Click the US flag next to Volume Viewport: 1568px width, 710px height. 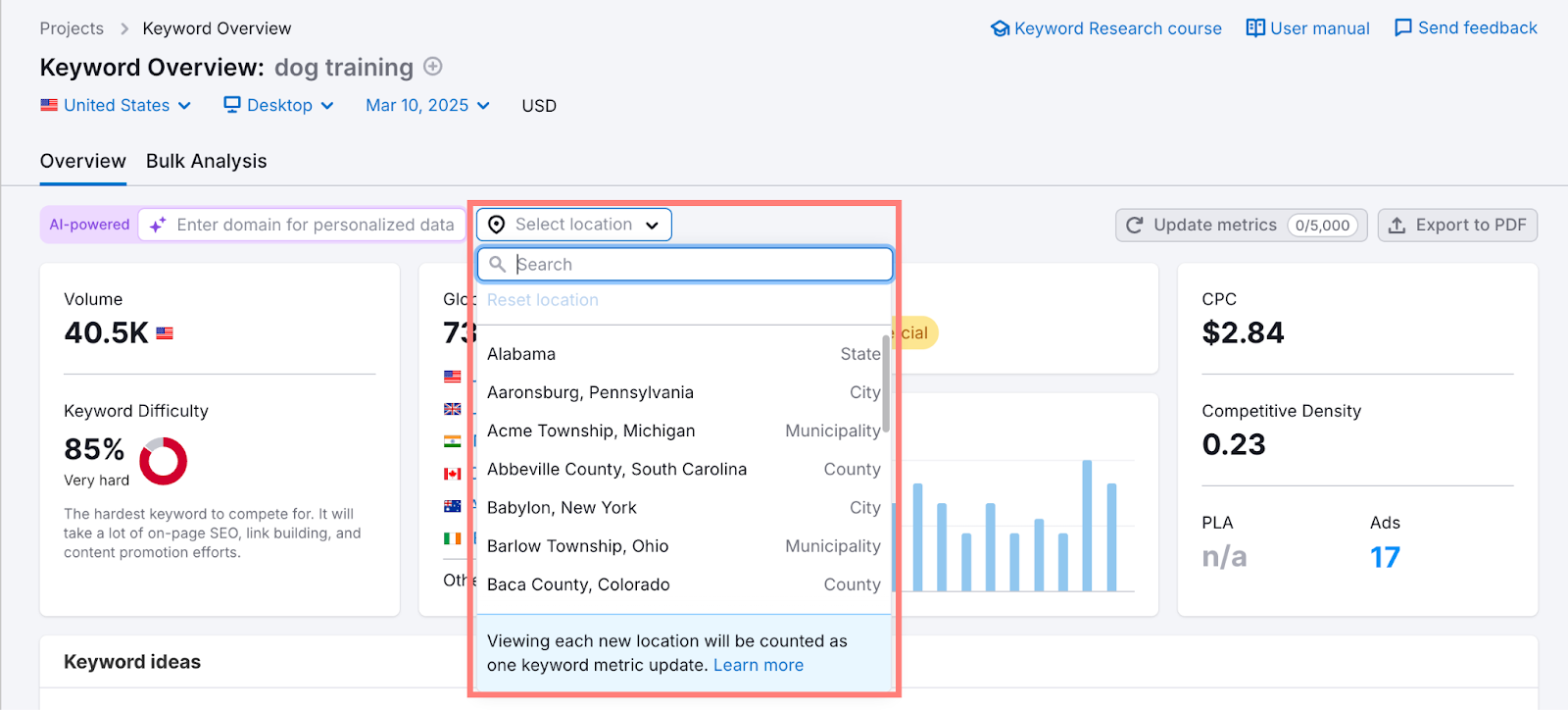165,333
